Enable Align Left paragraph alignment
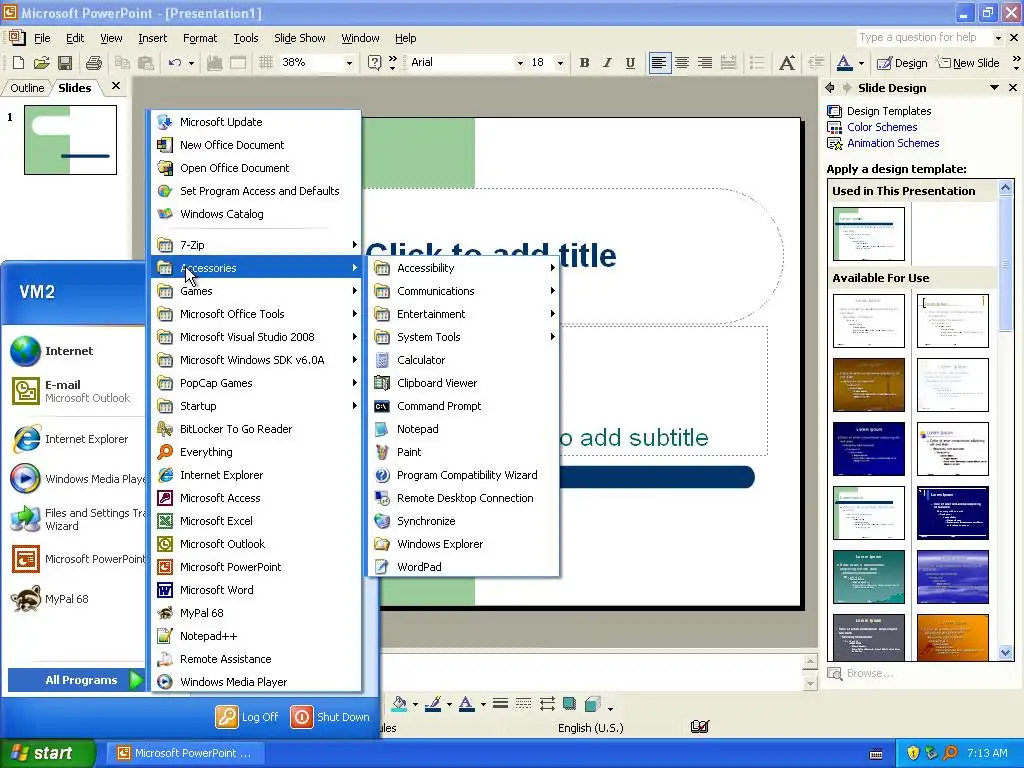 pyautogui.click(x=660, y=63)
